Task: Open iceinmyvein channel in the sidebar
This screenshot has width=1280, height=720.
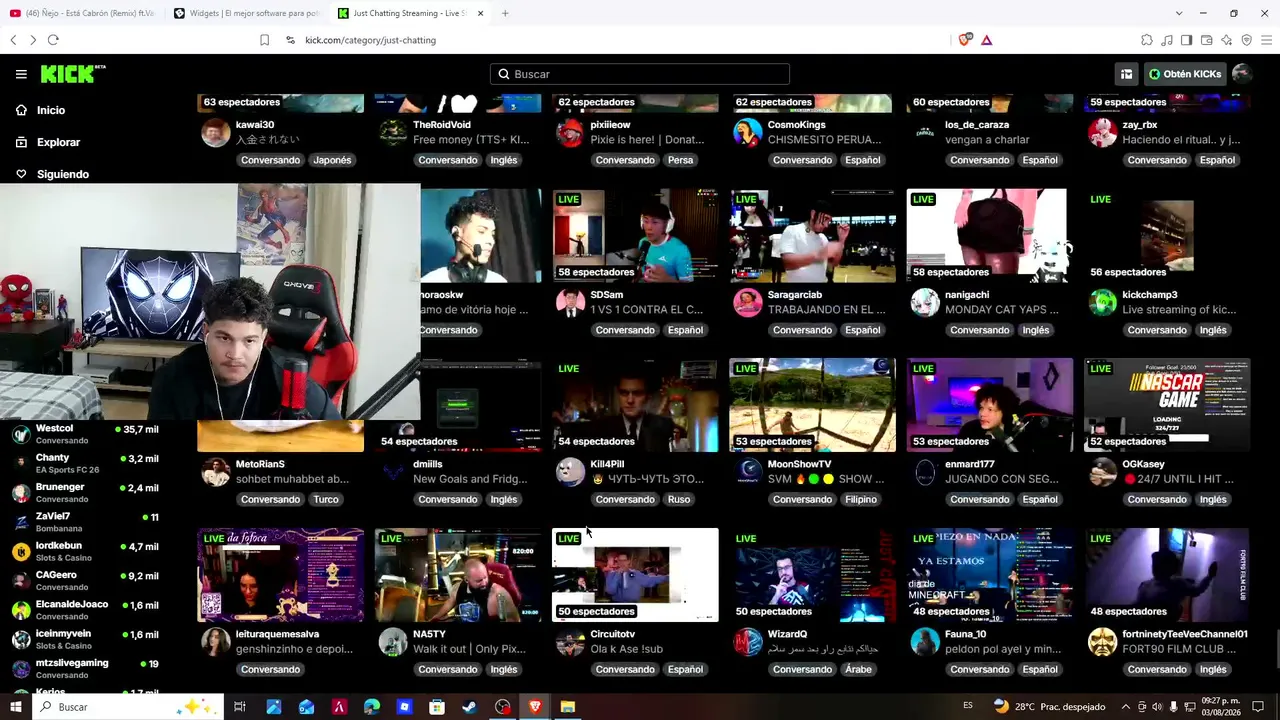Action: 85,639
